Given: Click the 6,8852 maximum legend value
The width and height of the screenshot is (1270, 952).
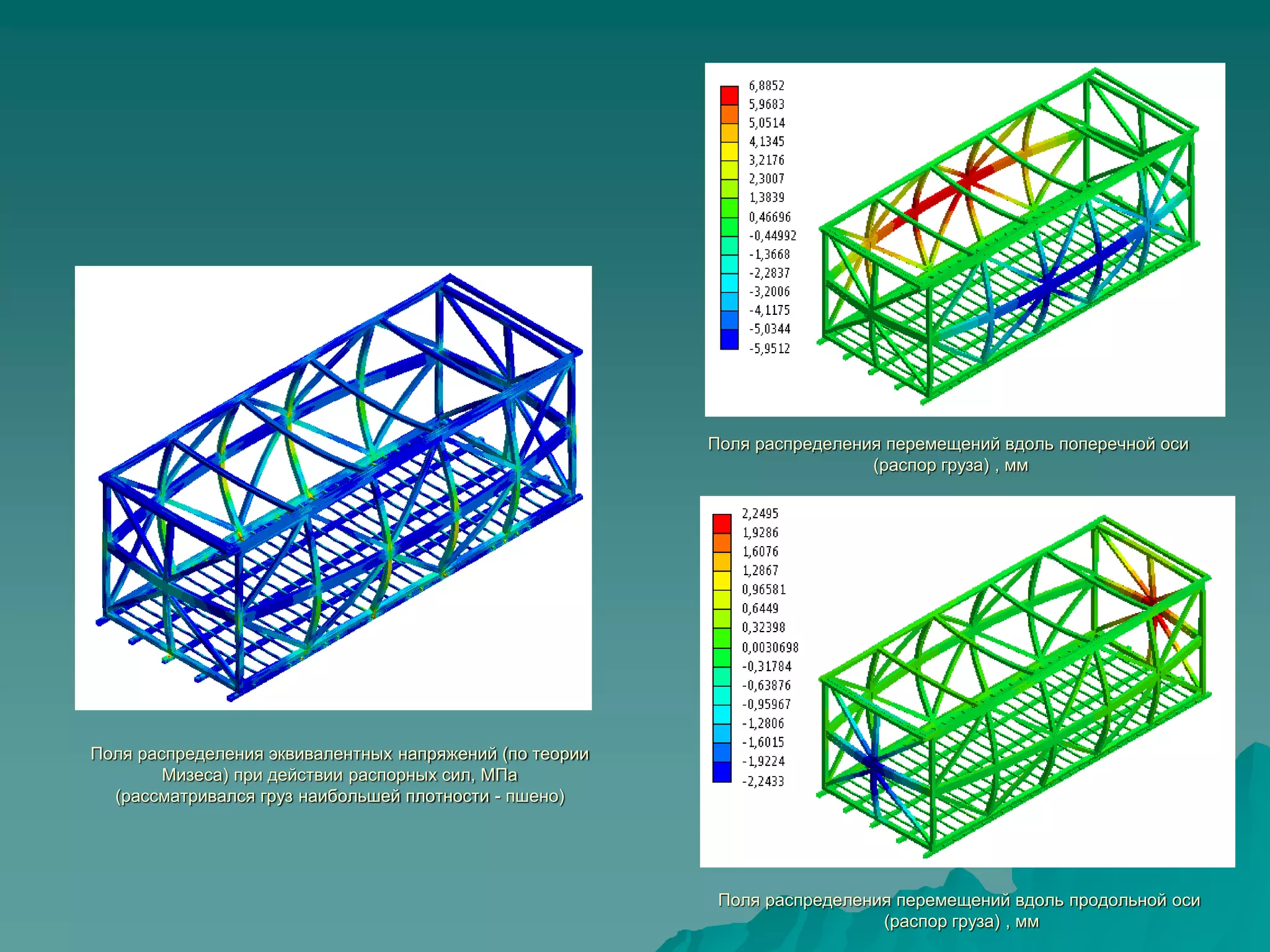Looking at the screenshot, I should coord(766,86).
